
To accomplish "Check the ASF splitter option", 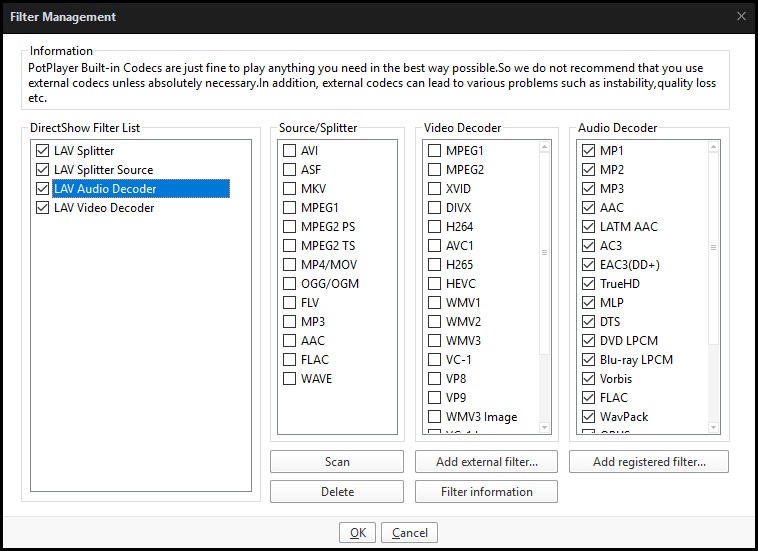I will pos(290,170).
